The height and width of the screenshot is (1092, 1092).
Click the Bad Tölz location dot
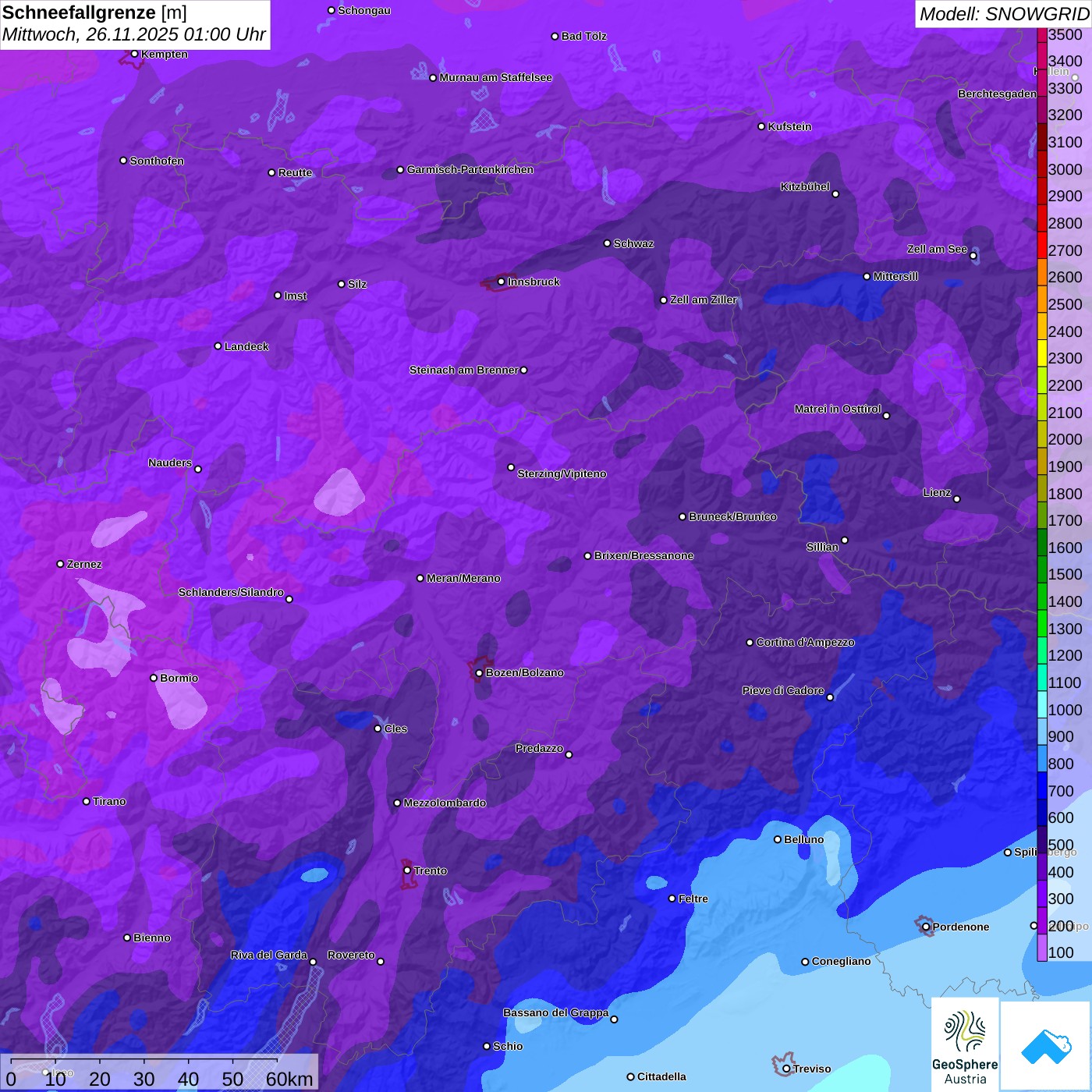pos(555,36)
